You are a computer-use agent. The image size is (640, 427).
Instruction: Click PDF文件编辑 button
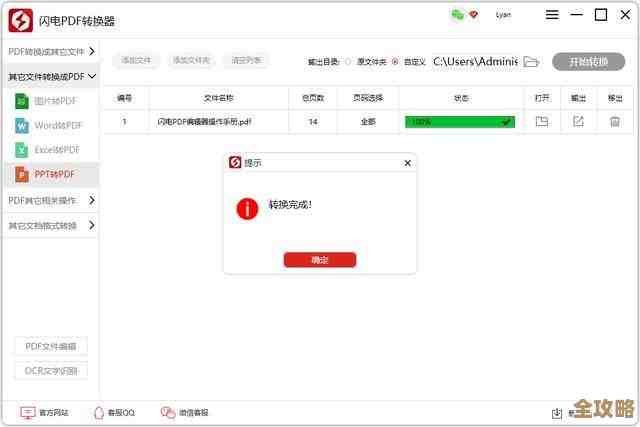[x=51, y=347]
